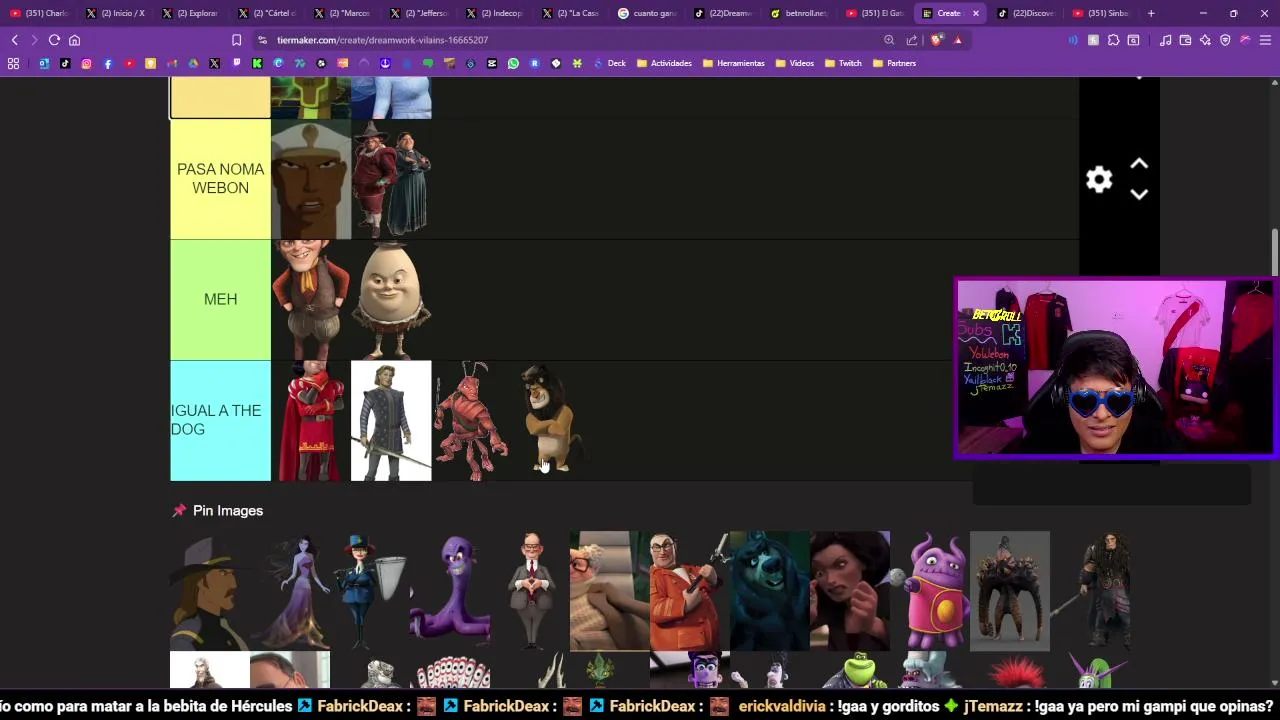Open media control music note icon

coord(1165,40)
